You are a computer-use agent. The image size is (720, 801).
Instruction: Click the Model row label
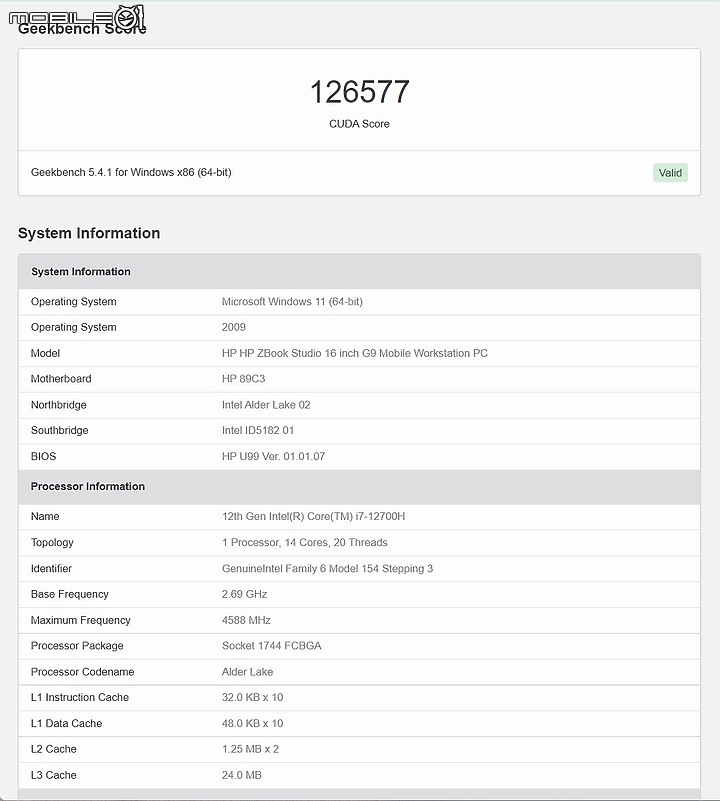[45, 353]
